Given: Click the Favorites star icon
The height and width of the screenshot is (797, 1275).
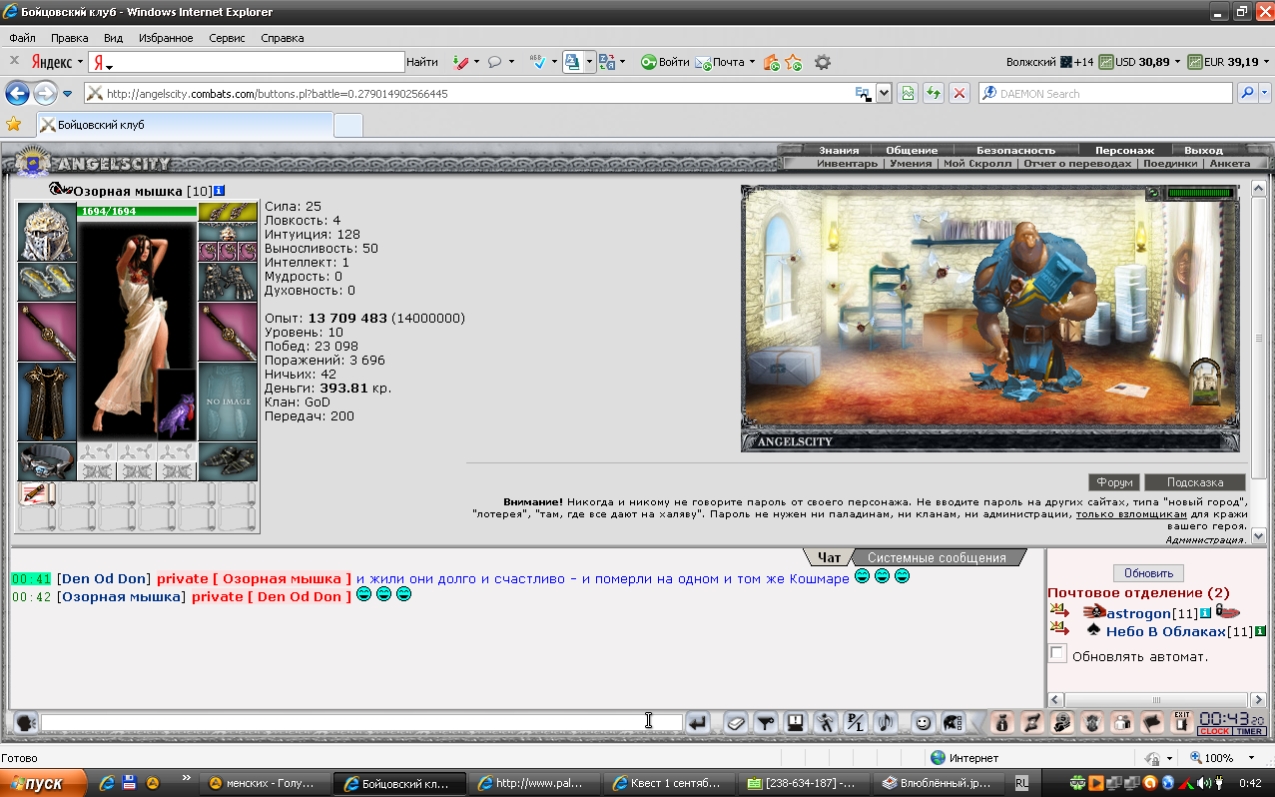Looking at the screenshot, I should tap(13, 125).
